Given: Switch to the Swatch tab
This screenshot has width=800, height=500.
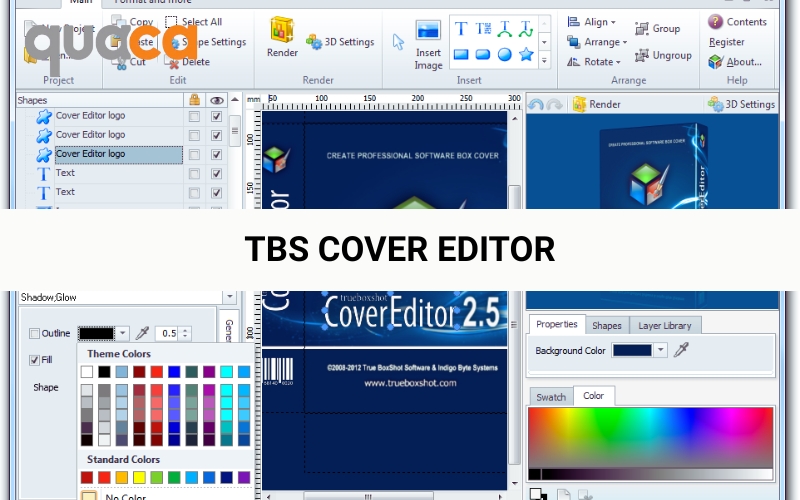Looking at the screenshot, I should click(551, 397).
